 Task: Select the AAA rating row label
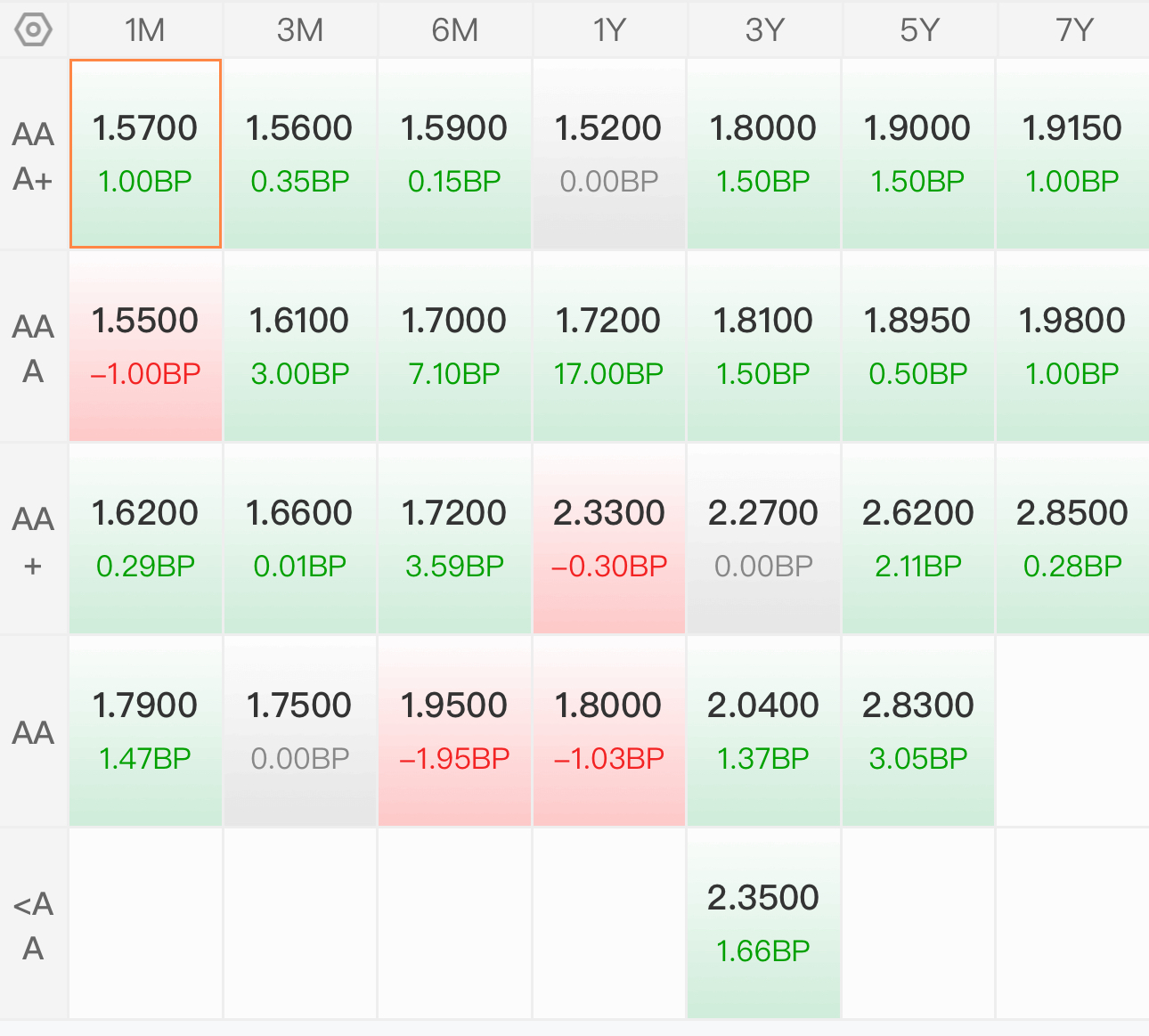(x=34, y=347)
